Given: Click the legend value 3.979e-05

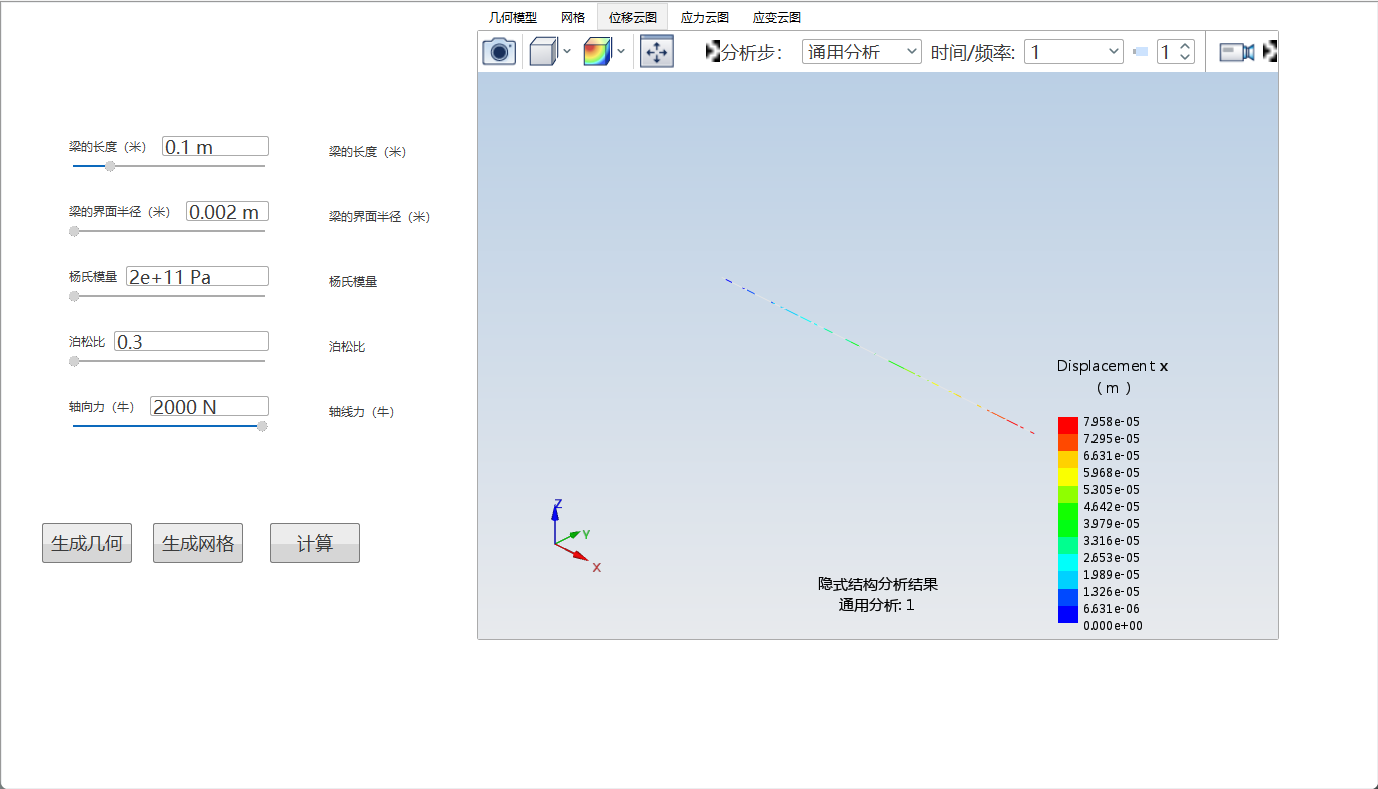Looking at the screenshot, I should [x=1111, y=524].
